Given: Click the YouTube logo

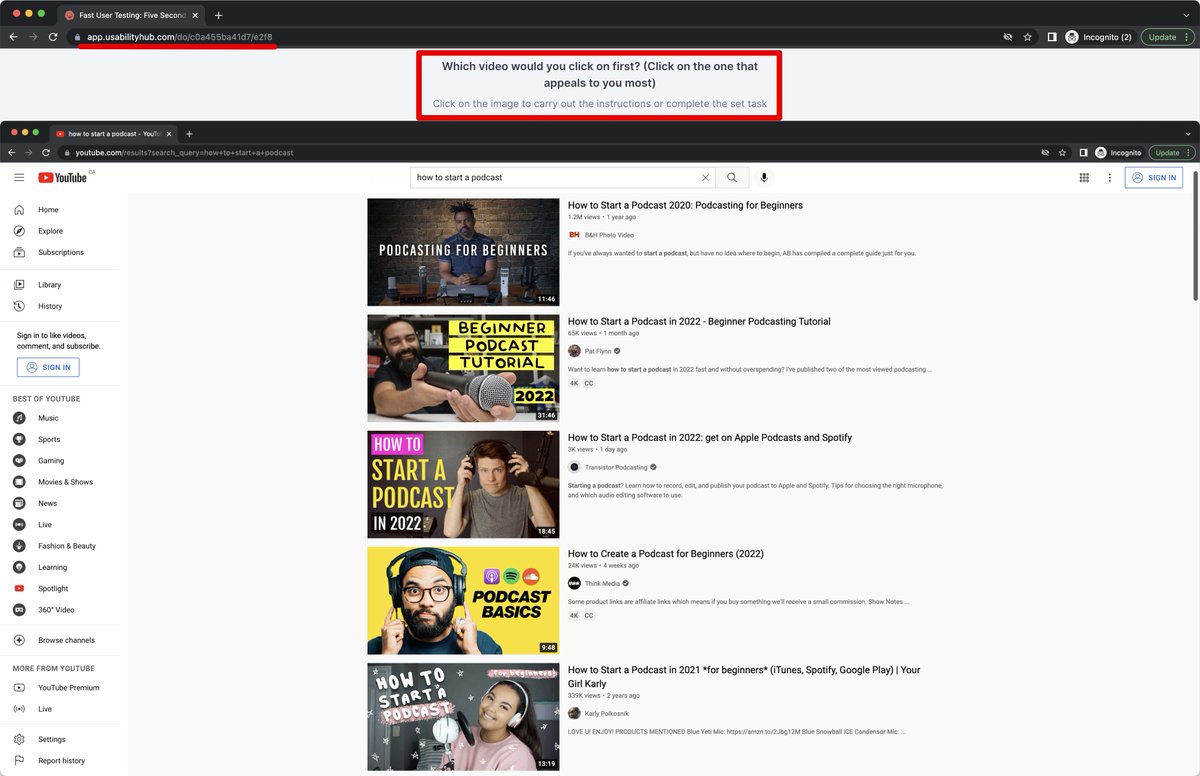Looking at the screenshot, I should (63, 178).
